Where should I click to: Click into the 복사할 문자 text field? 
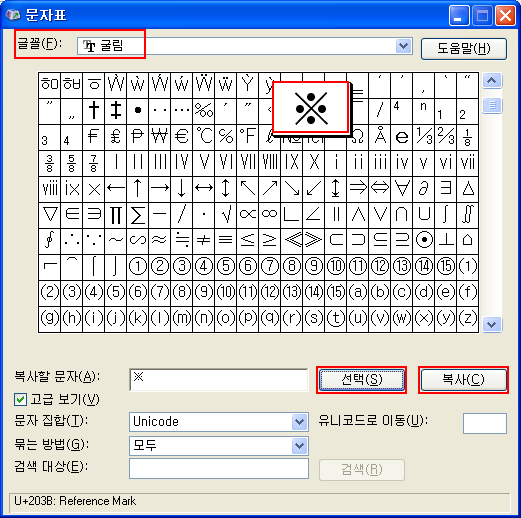pos(219,380)
